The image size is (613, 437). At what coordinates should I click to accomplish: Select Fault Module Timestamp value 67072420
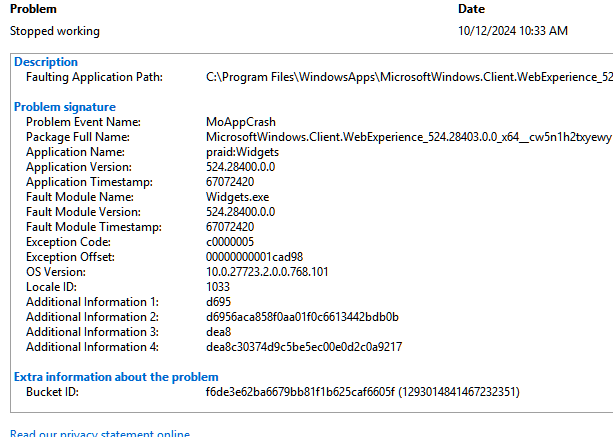(x=230, y=227)
